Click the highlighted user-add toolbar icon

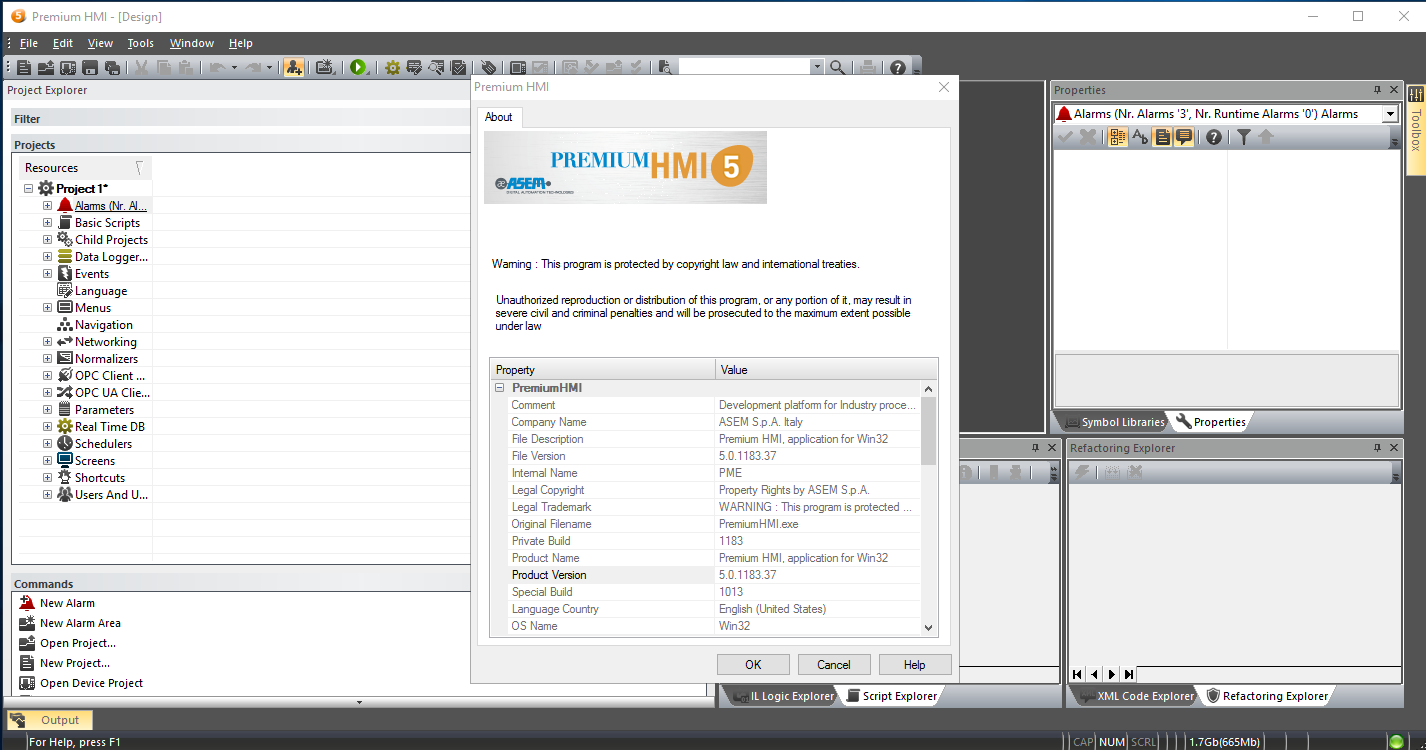293,67
